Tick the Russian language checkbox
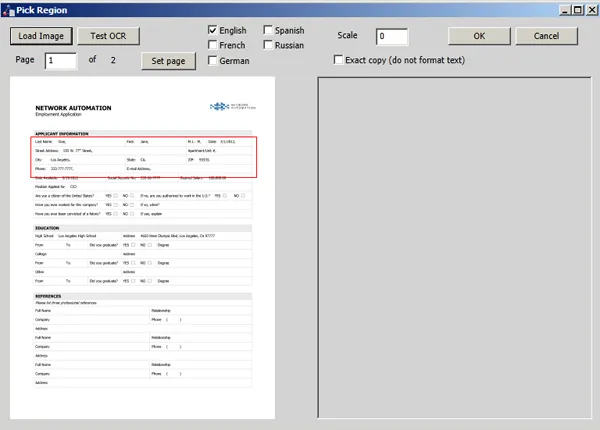 click(x=268, y=45)
